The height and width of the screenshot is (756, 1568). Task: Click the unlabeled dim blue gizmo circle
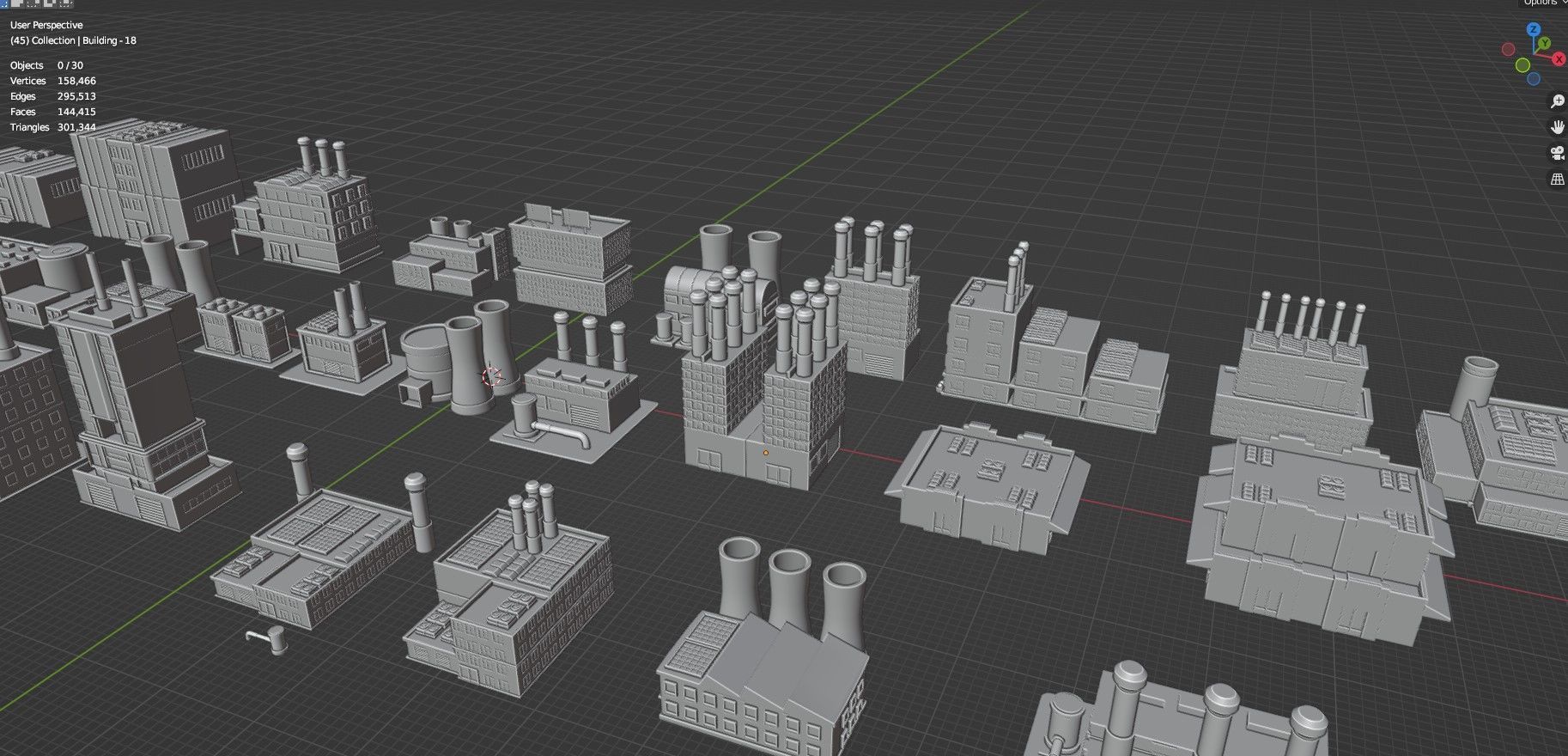1534,79
